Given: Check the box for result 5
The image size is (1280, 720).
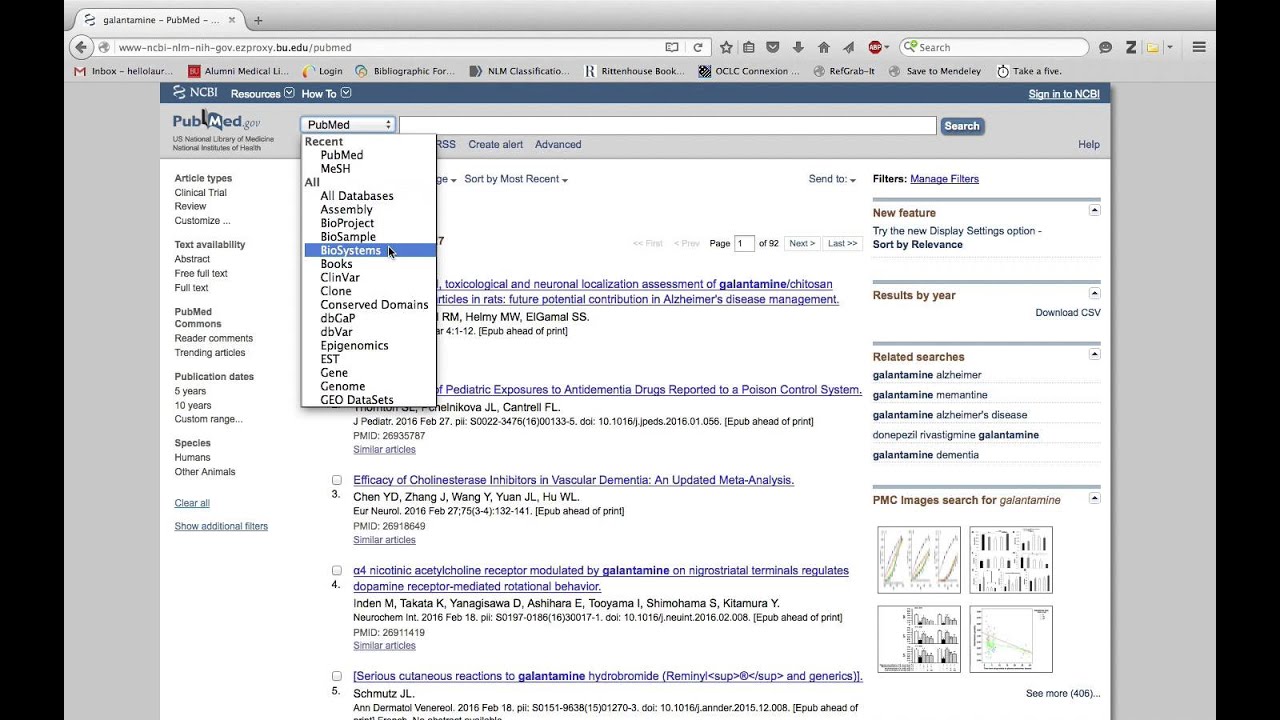Looking at the screenshot, I should pos(337,676).
